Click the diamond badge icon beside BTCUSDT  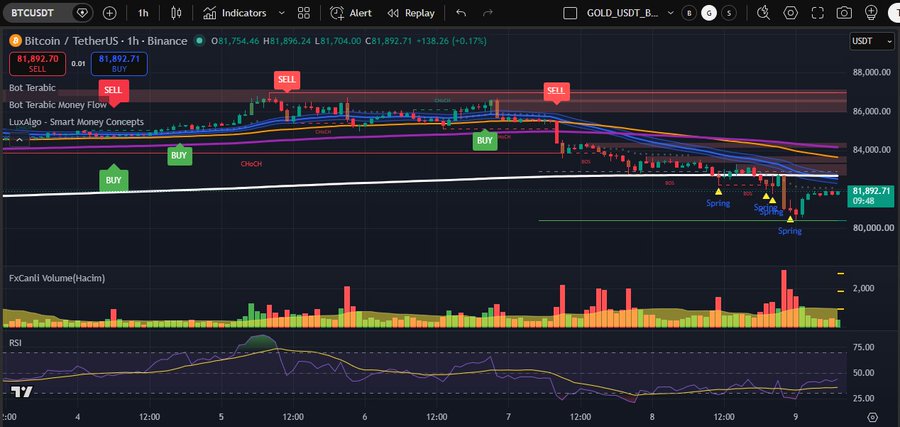point(82,12)
